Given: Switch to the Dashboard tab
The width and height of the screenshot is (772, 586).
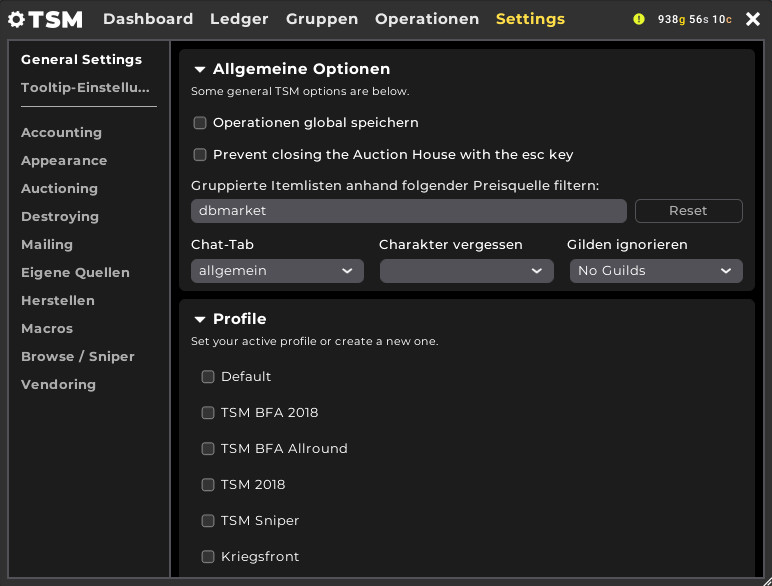Looking at the screenshot, I should click(148, 19).
